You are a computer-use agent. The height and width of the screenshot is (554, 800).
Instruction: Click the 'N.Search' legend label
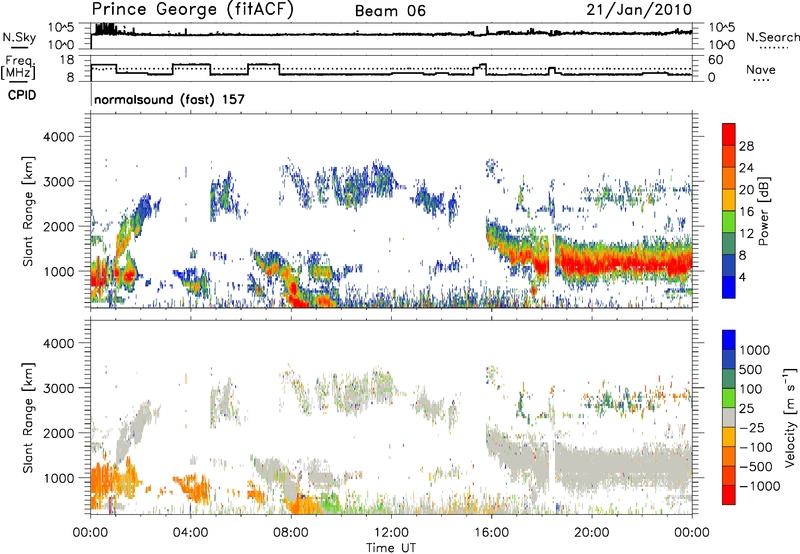pyautogui.click(x=772, y=37)
